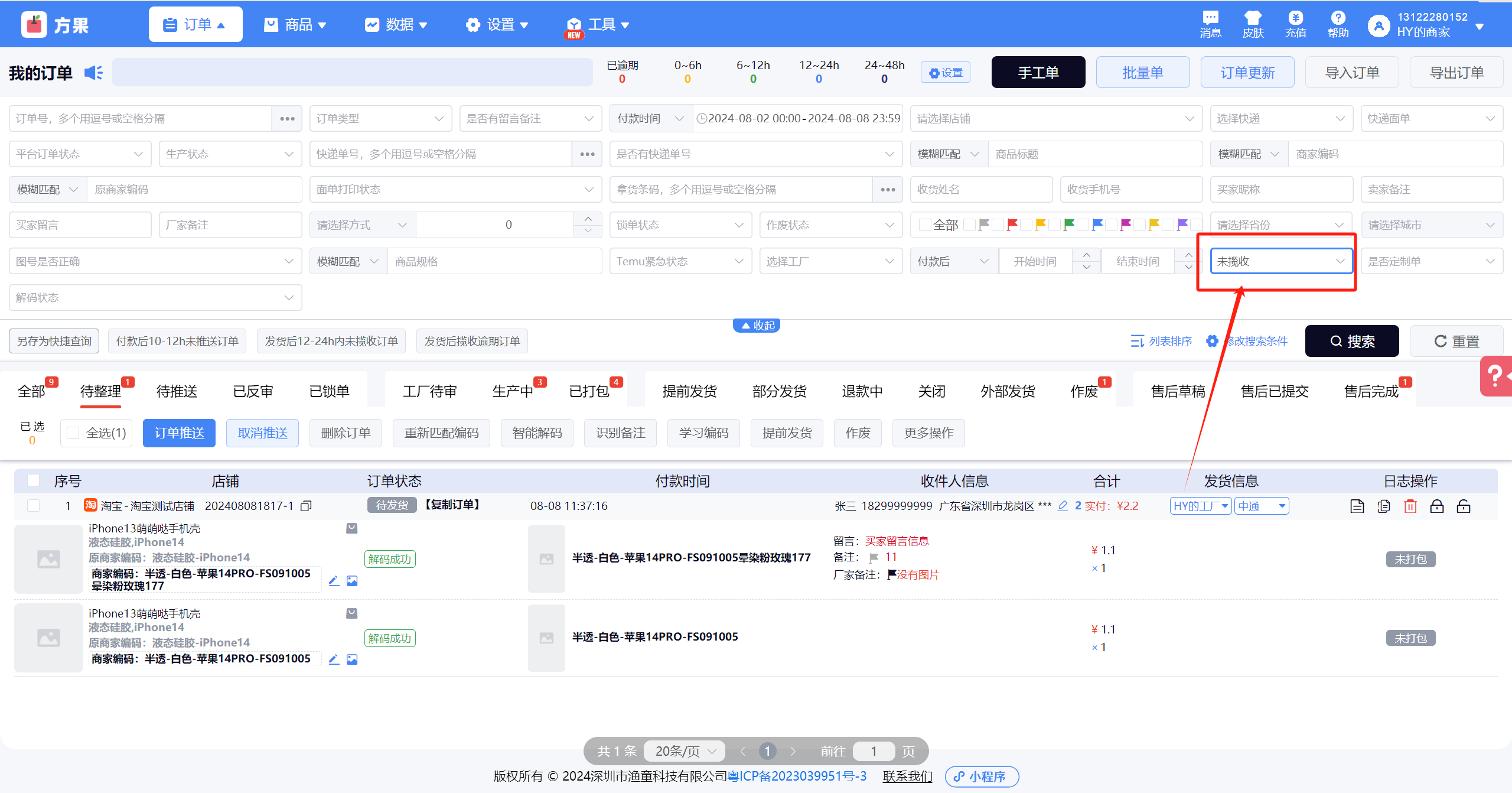
Task: Click the pencil icon next to the recipient address
Action: (x=1063, y=506)
